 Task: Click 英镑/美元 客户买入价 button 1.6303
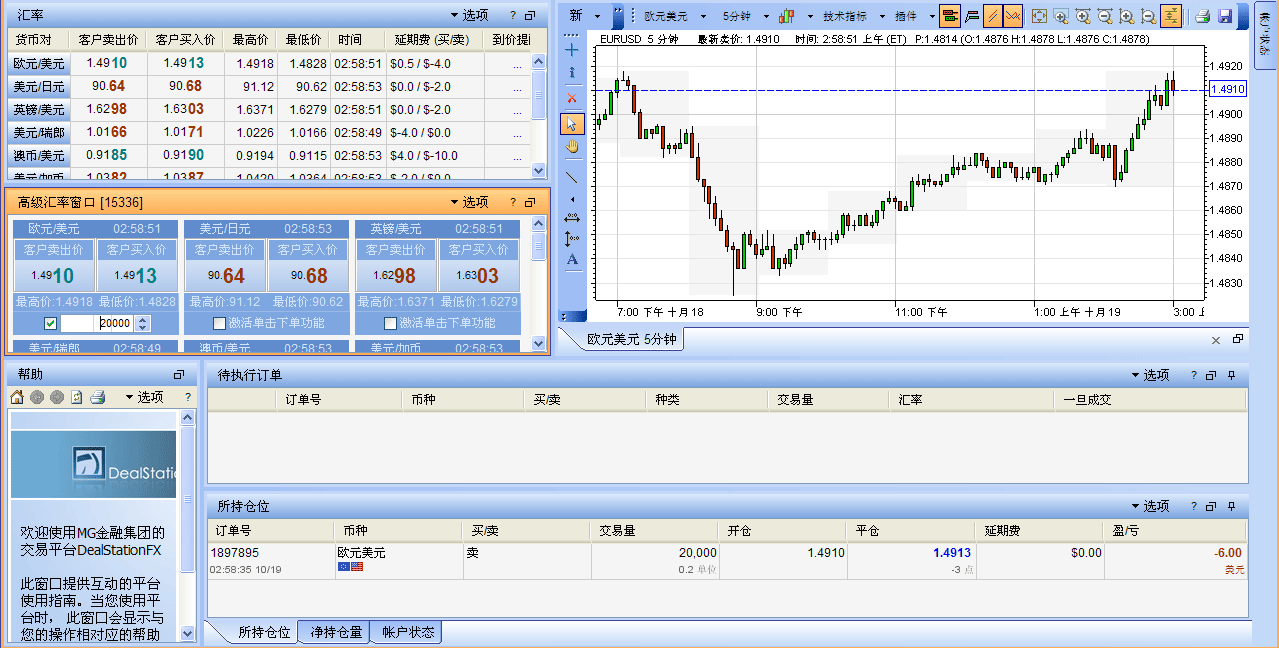tap(480, 265)
